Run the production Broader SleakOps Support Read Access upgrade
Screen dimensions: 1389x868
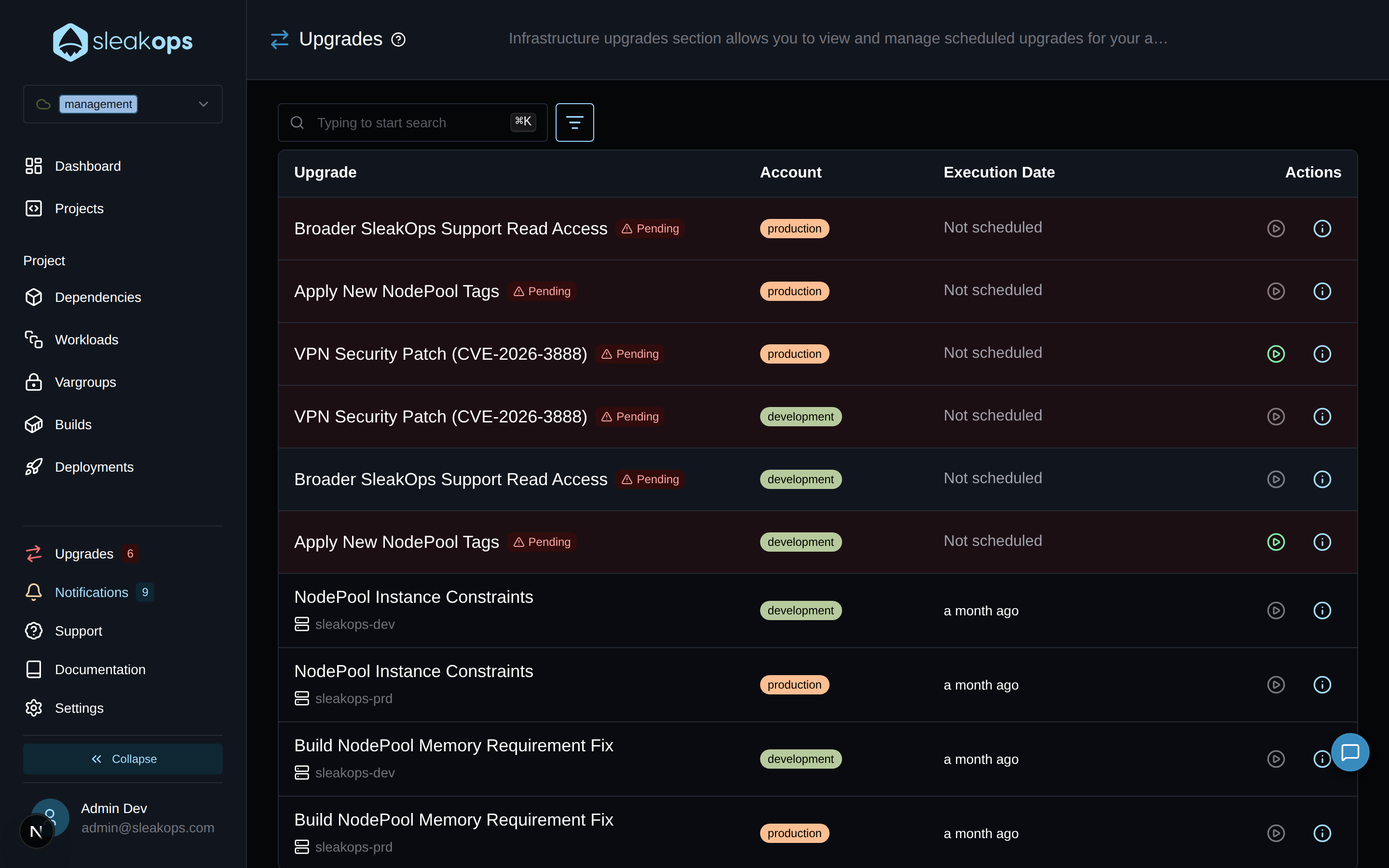[x=1276, y=229]
